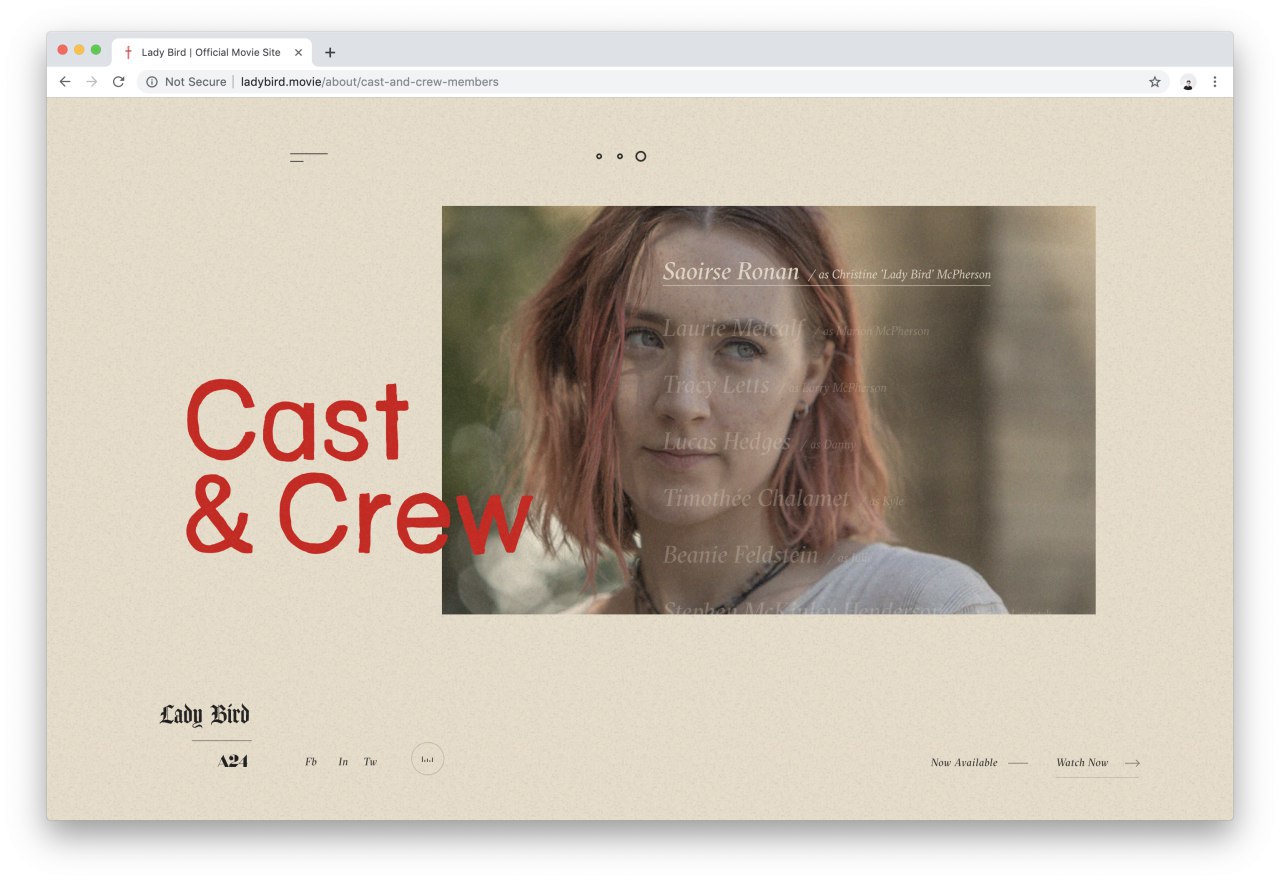The height and width of the screenshot is (882, 1280).
Task: Select the Lady Bird Official Movie Site tab
Action: click(x=212, y=52)
